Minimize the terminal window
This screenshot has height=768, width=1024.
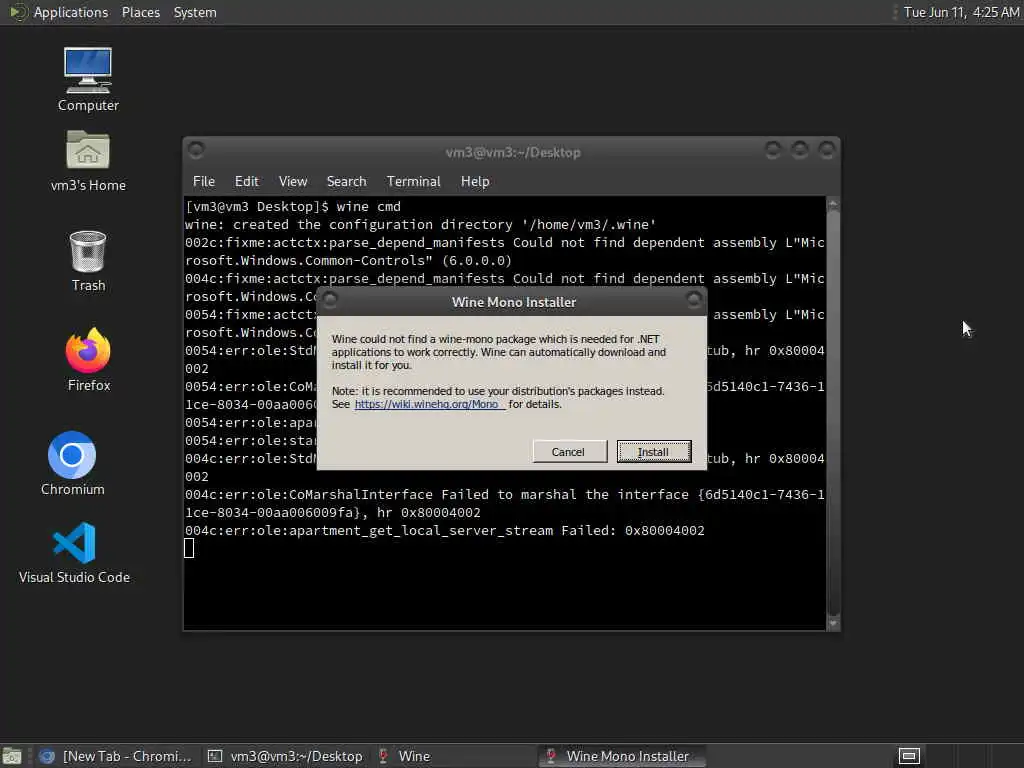coord(773,150)
